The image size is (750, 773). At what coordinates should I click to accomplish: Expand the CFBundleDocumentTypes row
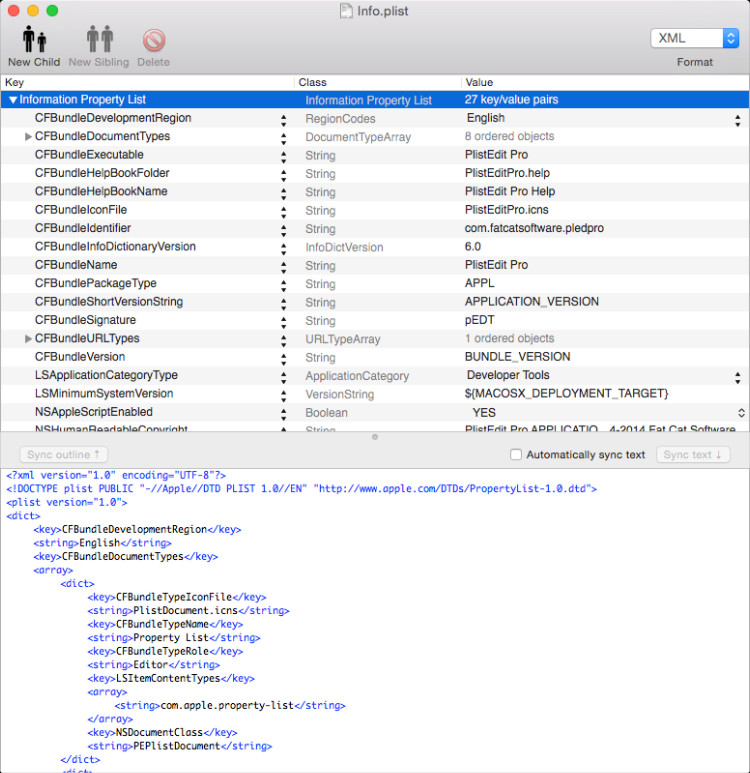[x=28, y=137]
